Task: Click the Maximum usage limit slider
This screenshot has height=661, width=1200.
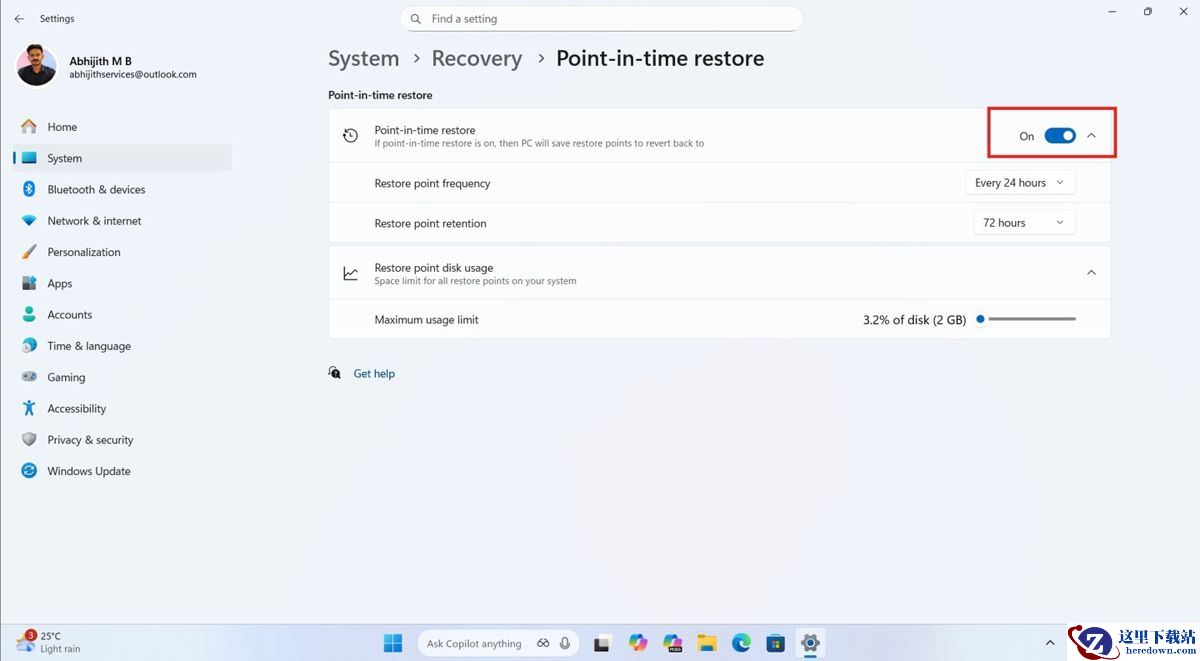Action: [1028, 320]
